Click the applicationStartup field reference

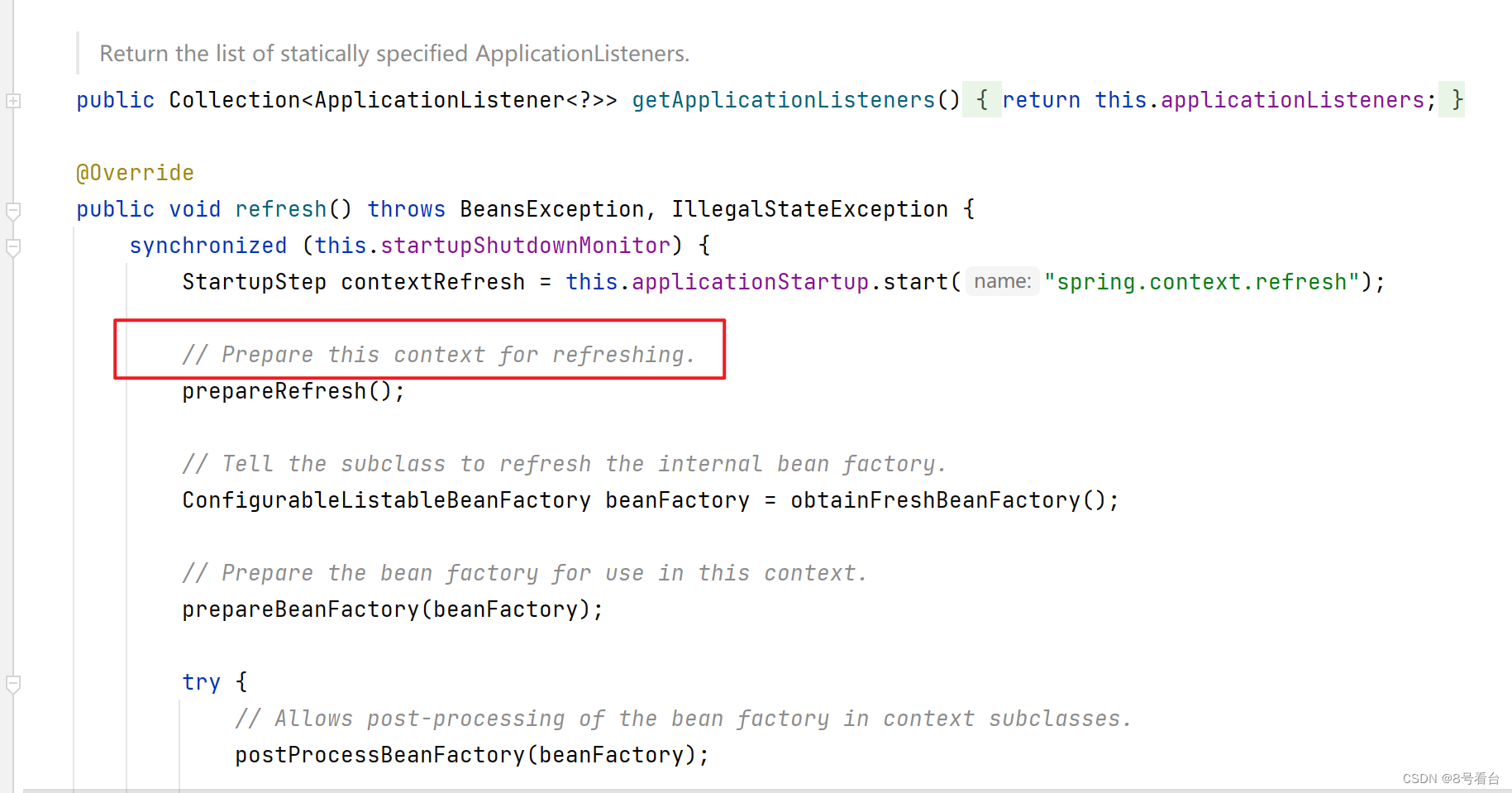click(750, 282)
